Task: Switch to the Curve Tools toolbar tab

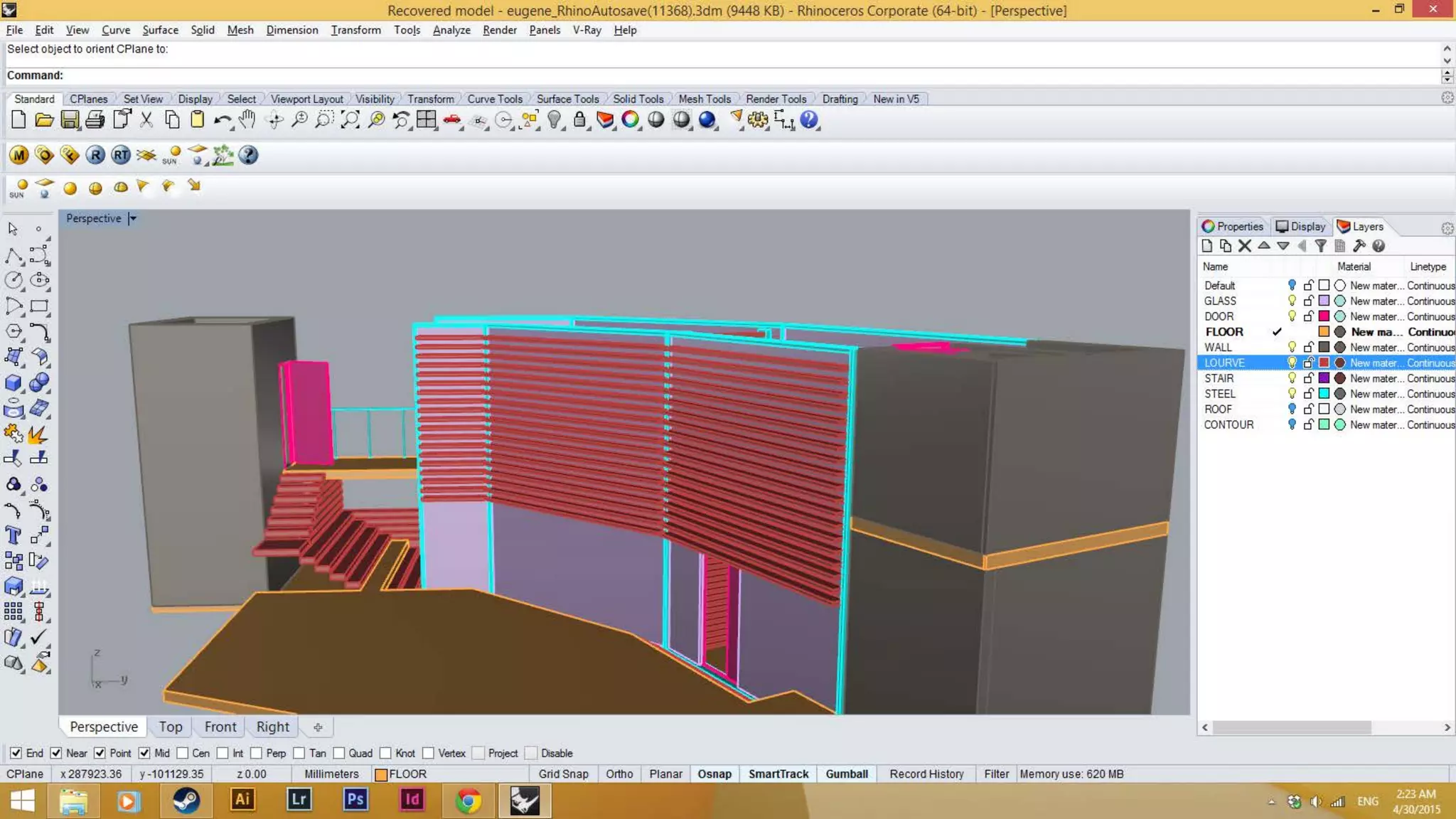Action: pyautogui.click(x=494, y=99)
